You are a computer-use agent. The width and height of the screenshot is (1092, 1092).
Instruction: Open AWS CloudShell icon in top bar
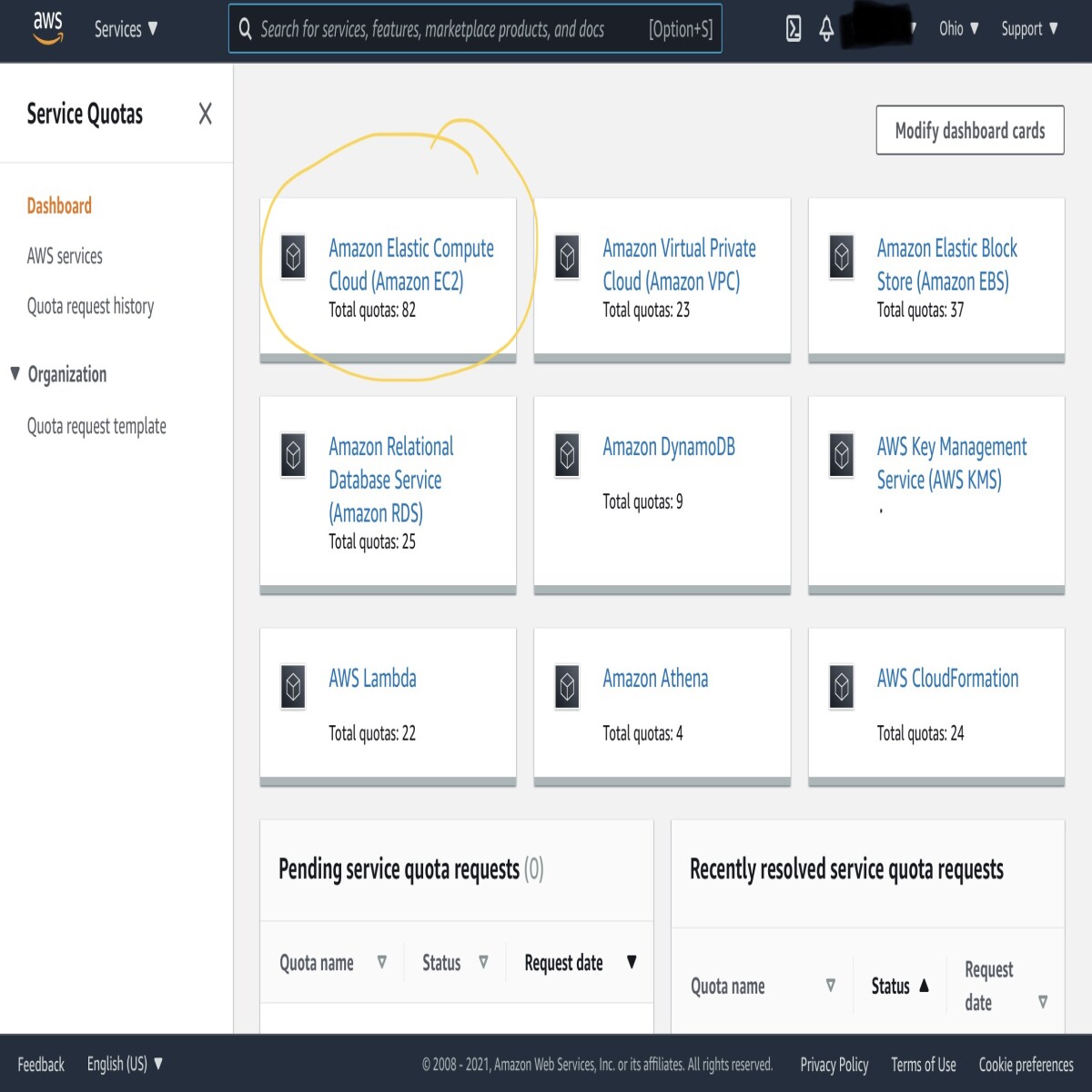click(x=794, y=29)
